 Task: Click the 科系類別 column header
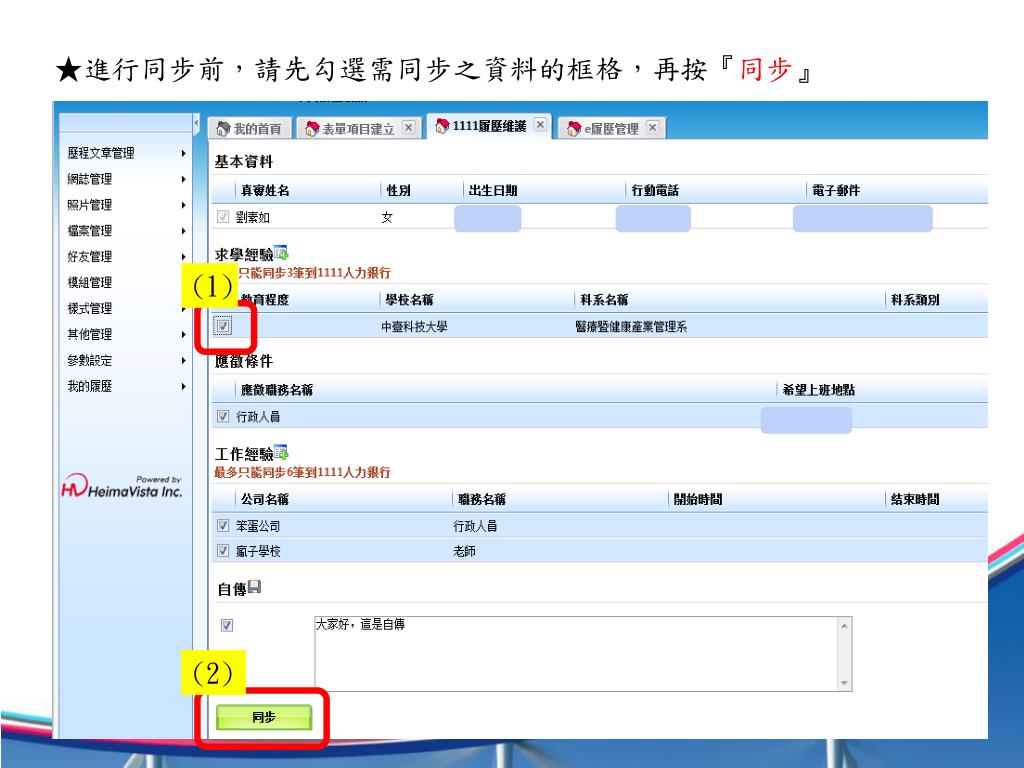[915, 300]
